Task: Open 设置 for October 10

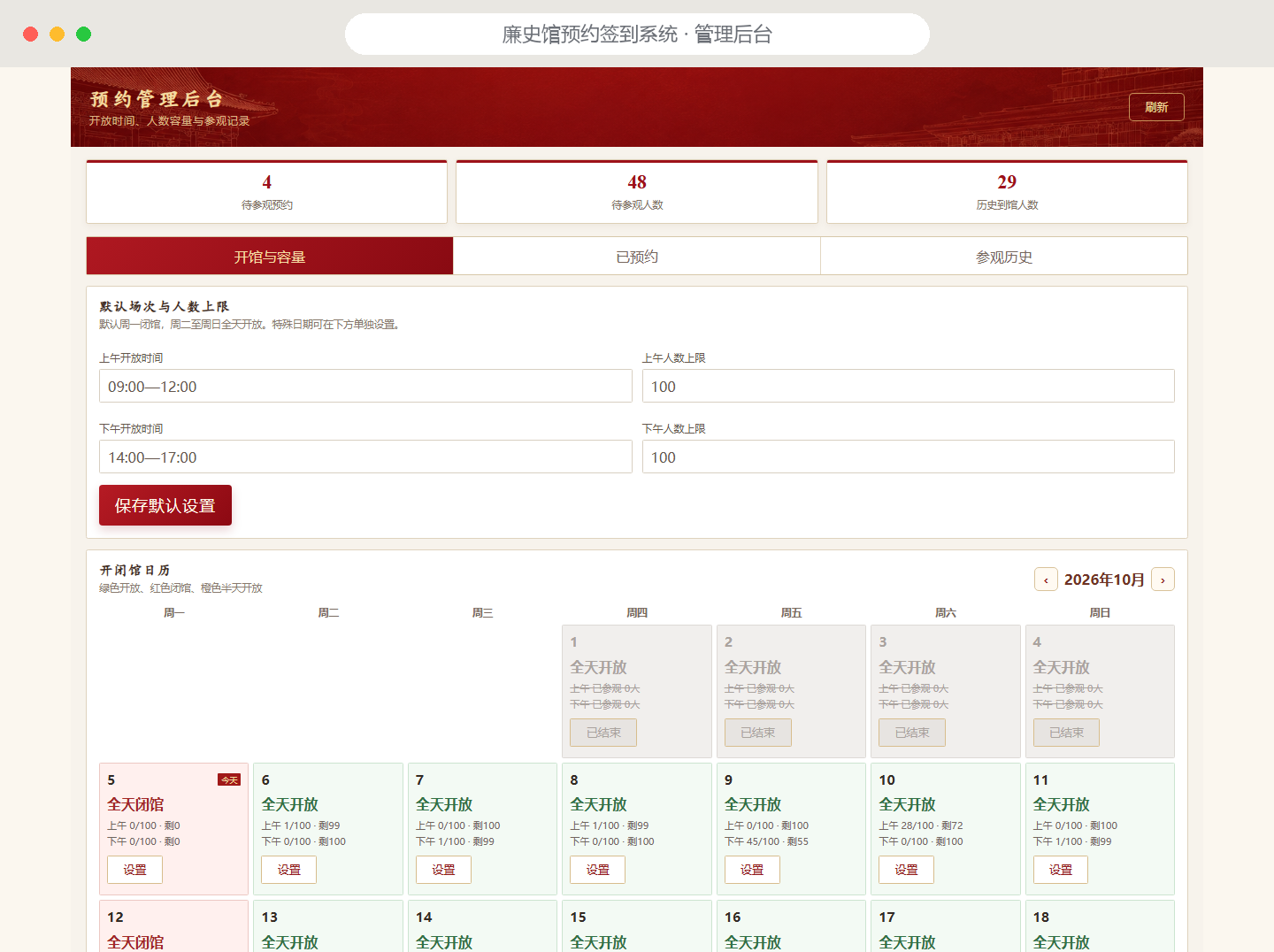Action: [906, 870]
